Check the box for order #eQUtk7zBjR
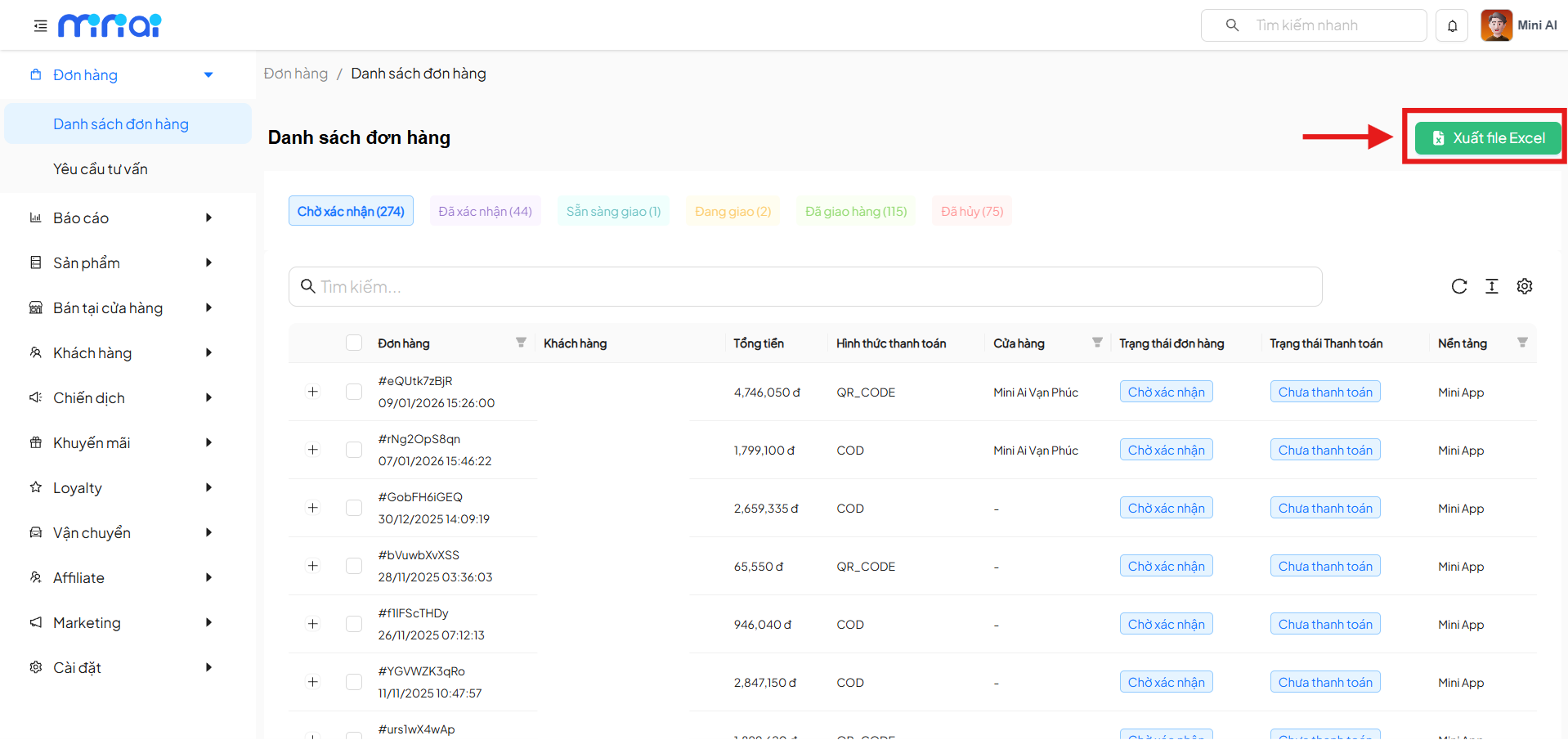 [x=354, y=392]
